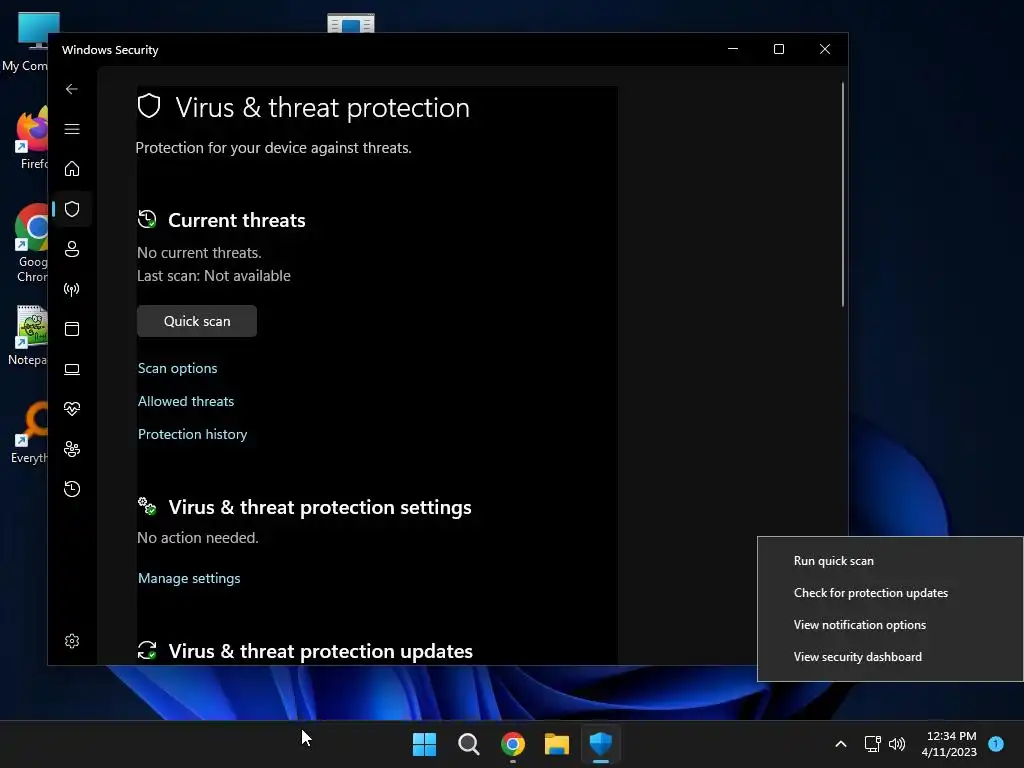Select the Notepad++ desktop shortcut

coord(29,336)
